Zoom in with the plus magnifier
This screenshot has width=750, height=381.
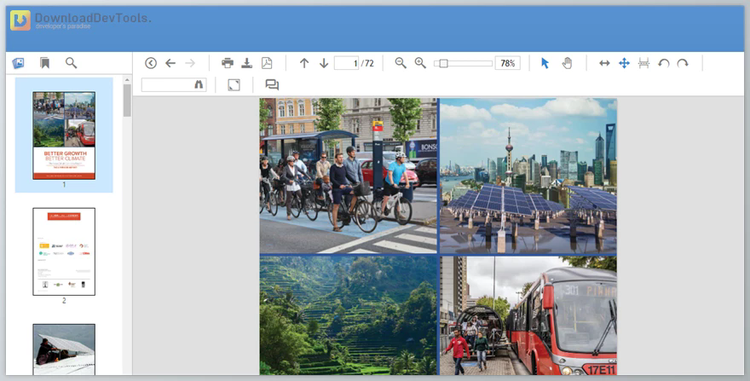pos(420,63)
